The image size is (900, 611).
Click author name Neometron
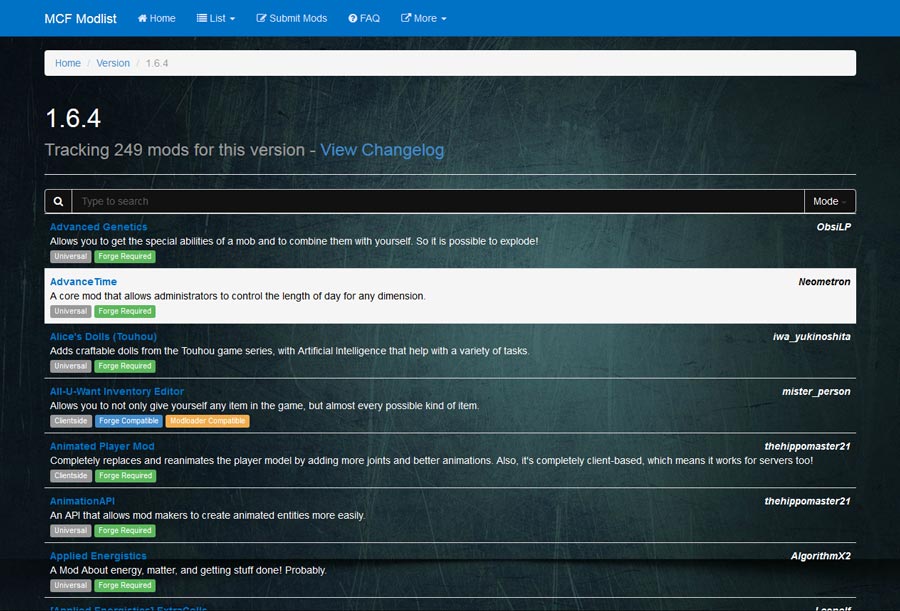click(x=824, y=281)
